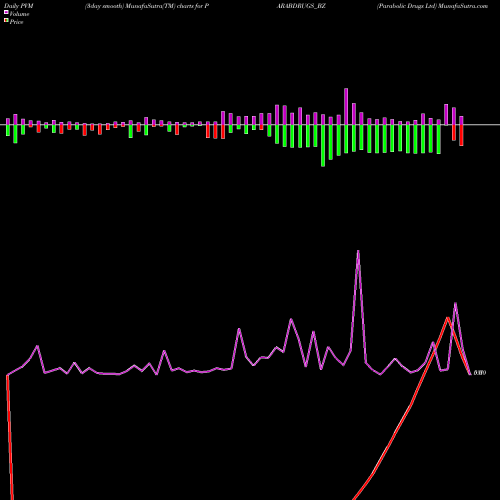Click the 'ARABDRUGS_BZ' ticker text

[301, 6]
